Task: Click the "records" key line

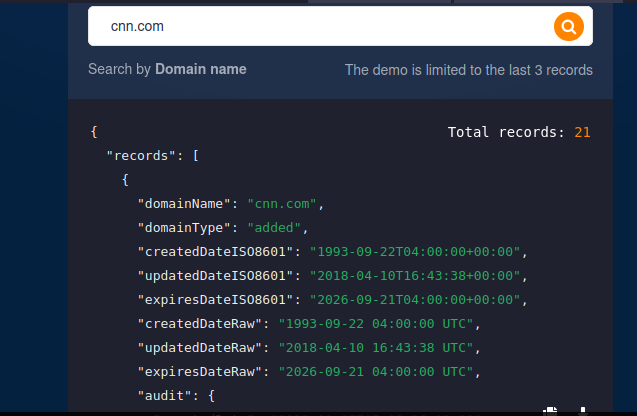Action: pos(152,156)
